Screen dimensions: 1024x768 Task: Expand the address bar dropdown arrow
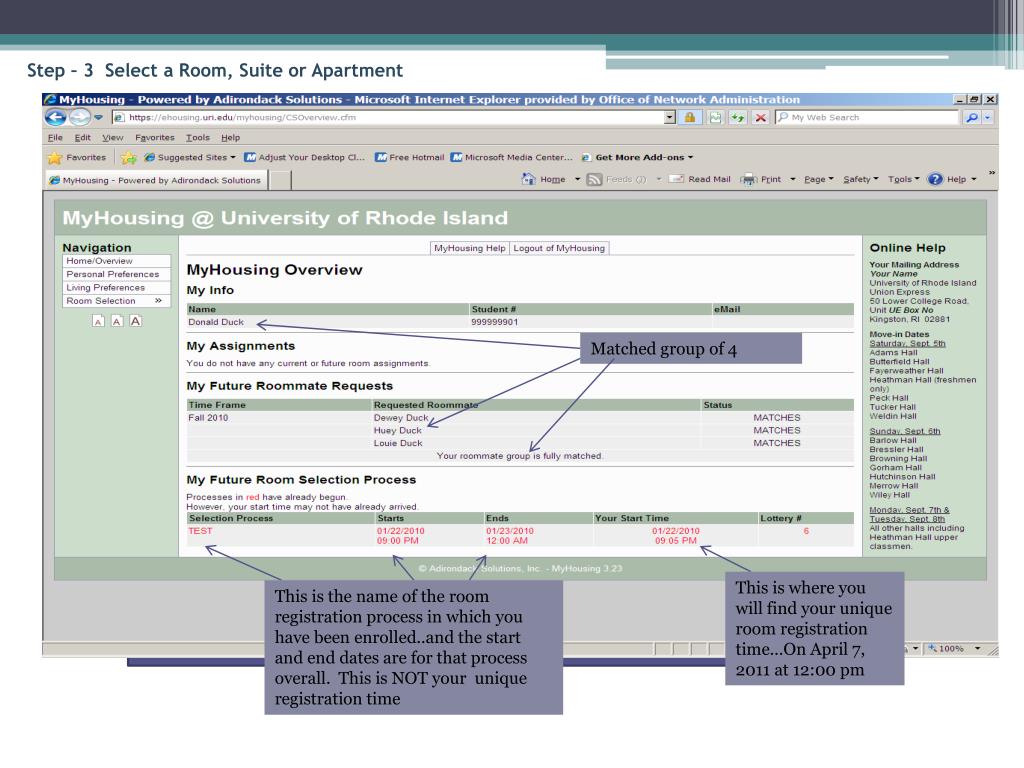670,118
